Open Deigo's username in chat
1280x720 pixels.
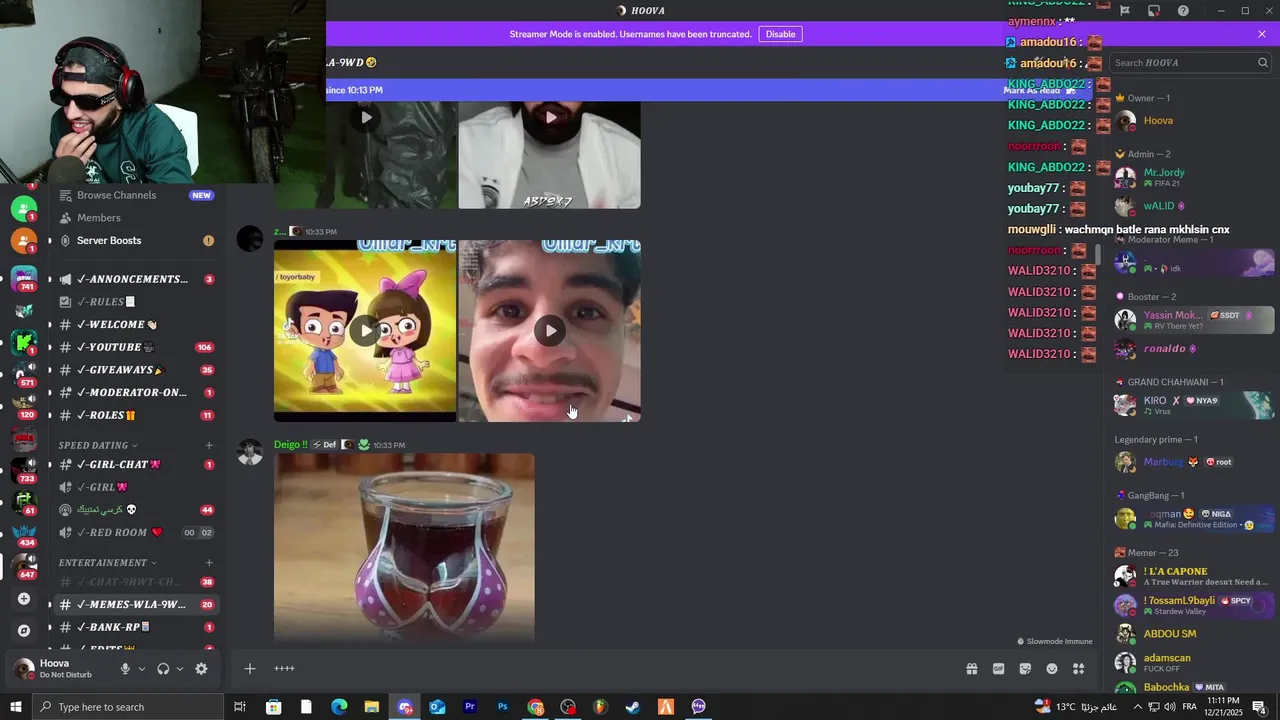click(x=291, y=445)
